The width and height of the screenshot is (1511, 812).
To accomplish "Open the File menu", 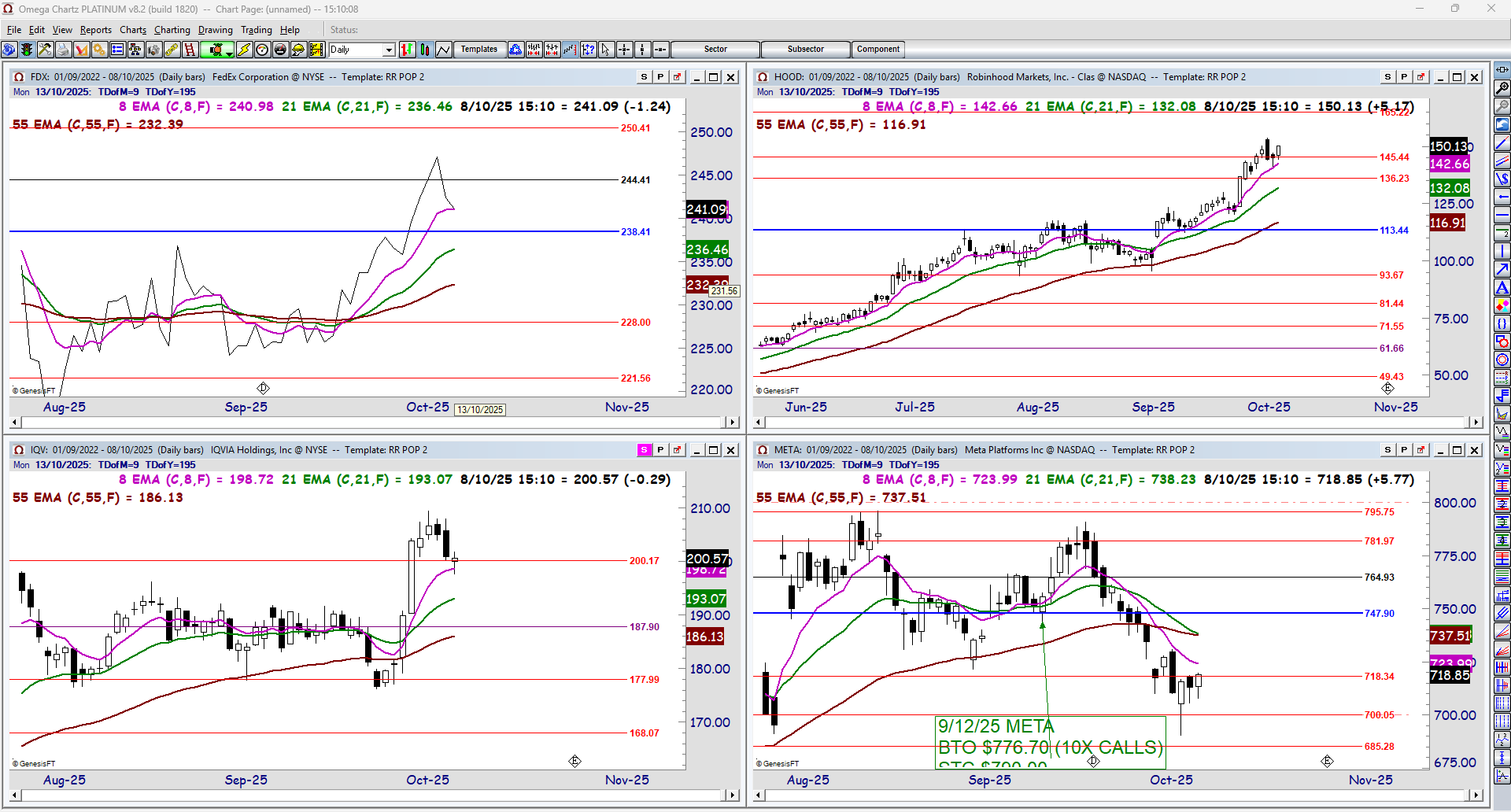I will click(14, 30).
